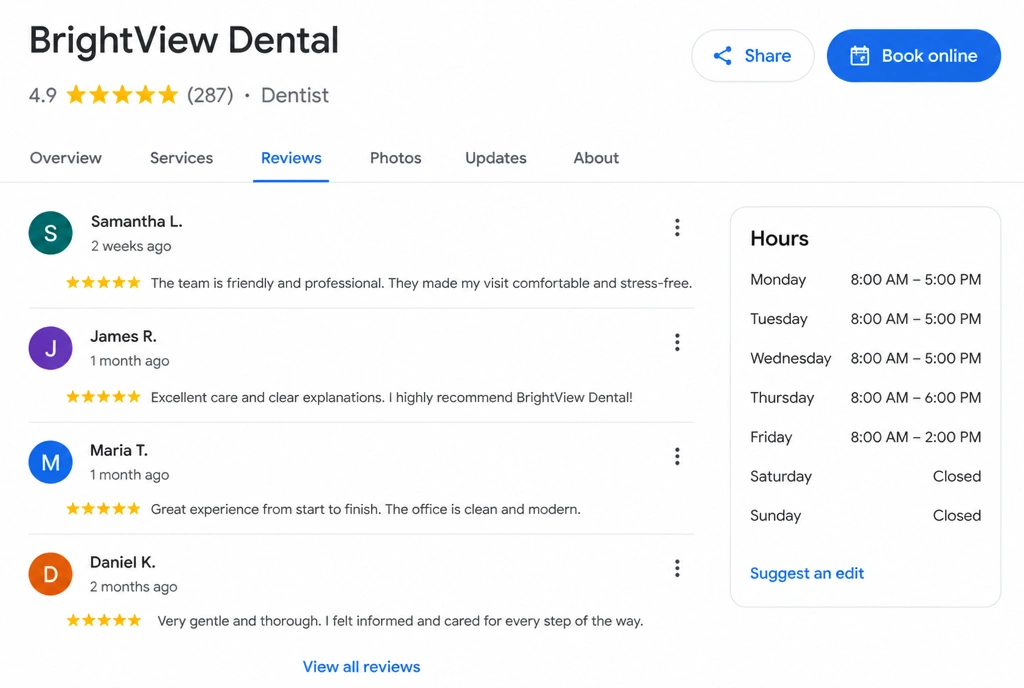
Task: Click the 4.9 rating number
Action: [x=43, y=95]
